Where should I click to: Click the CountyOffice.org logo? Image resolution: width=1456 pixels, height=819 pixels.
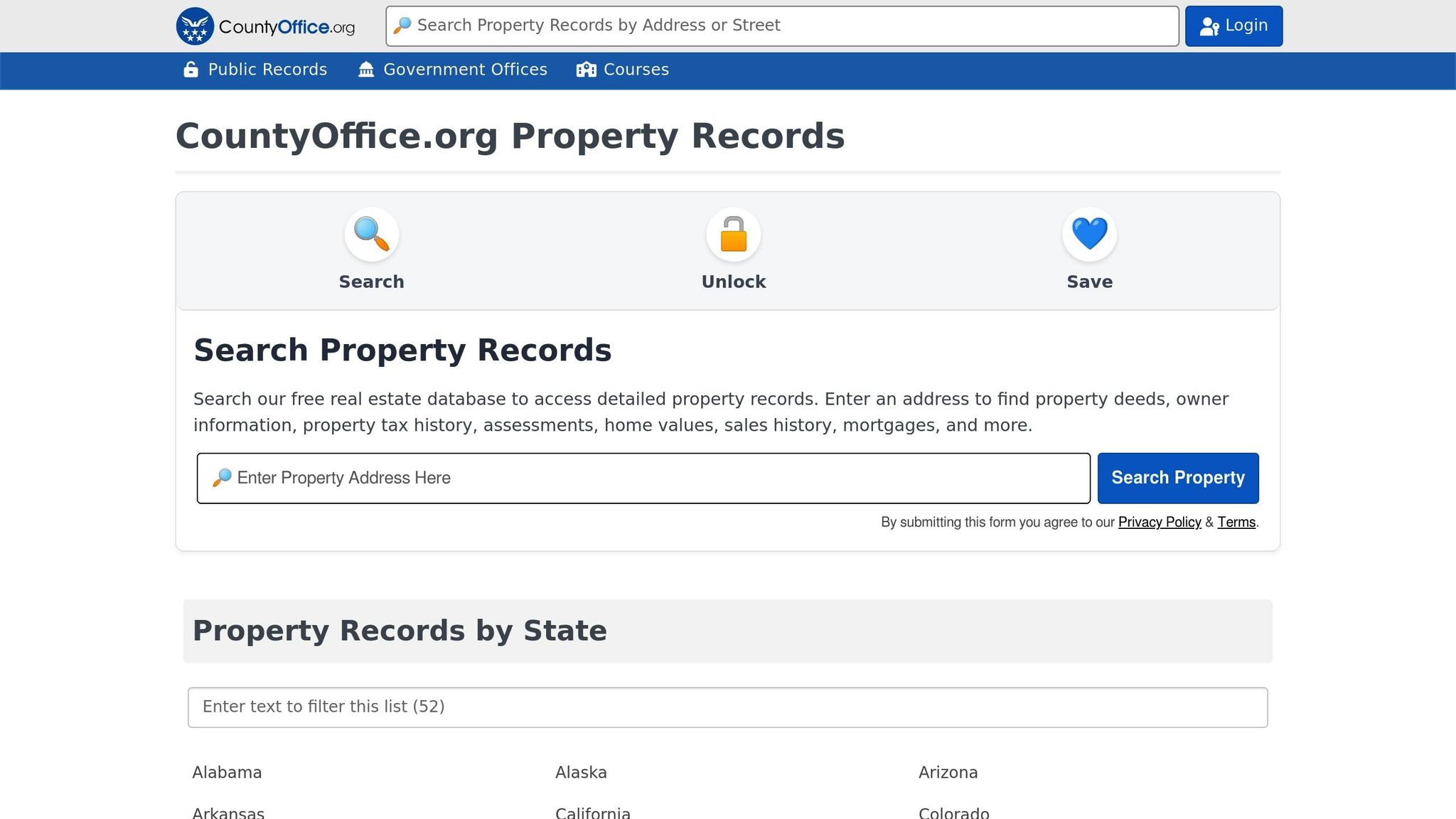tap(264, 26)
